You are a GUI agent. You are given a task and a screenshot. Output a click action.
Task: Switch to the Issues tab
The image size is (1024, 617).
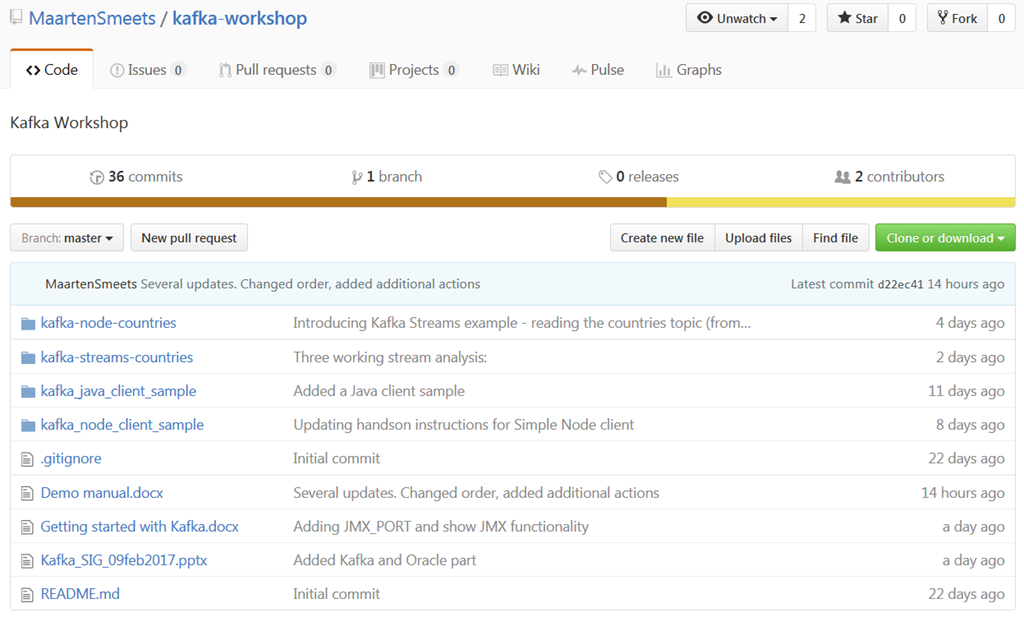pos(147,70)
